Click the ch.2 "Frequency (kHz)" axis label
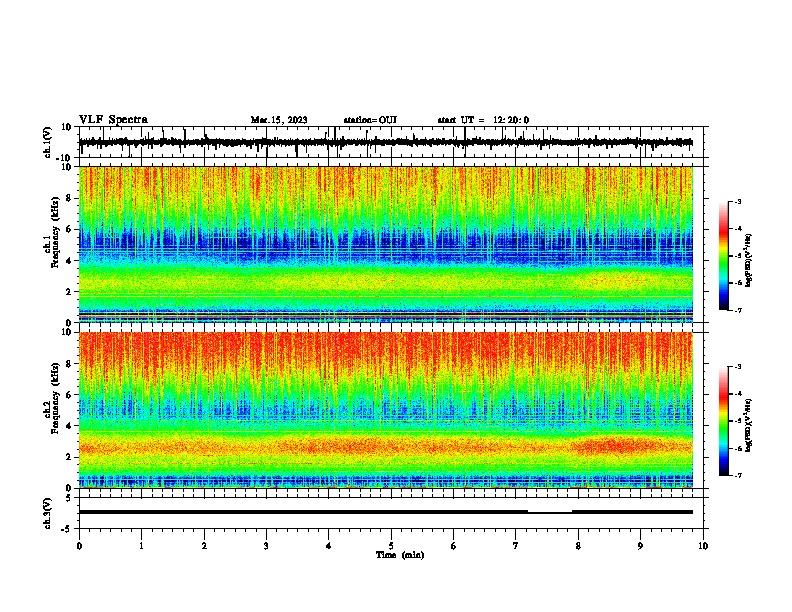The height and width of the screenshot is (612, 792). tap(56, 398)
